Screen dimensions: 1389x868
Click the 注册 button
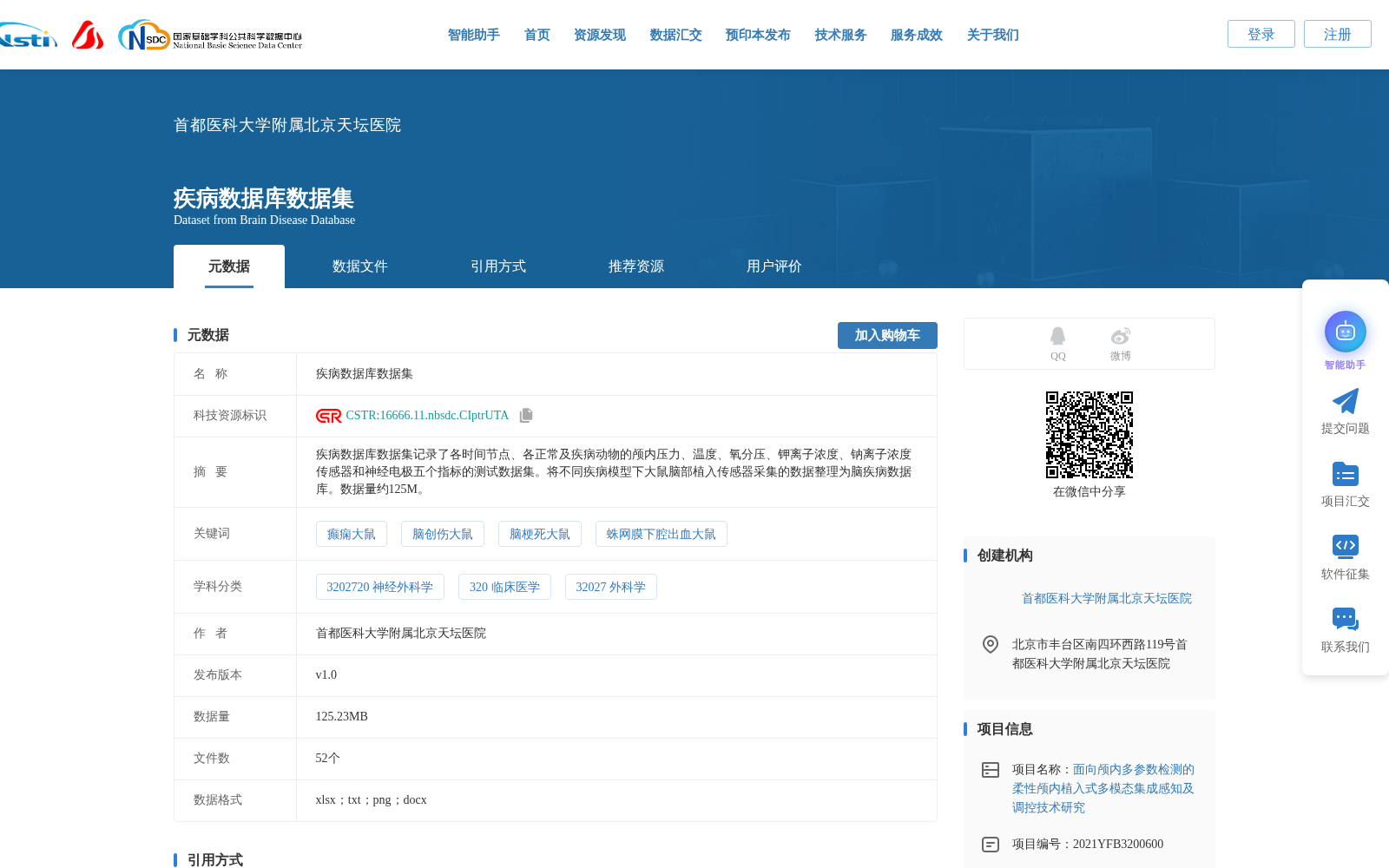[x=1337, y=34]
